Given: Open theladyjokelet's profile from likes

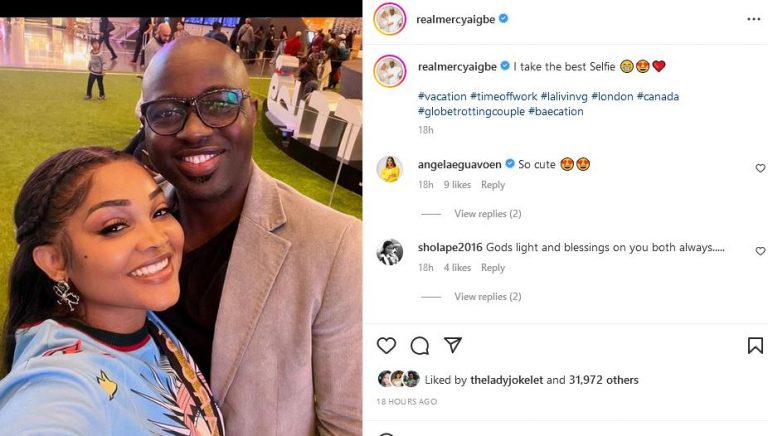Looking at the screenshot, I should point(506,380).
